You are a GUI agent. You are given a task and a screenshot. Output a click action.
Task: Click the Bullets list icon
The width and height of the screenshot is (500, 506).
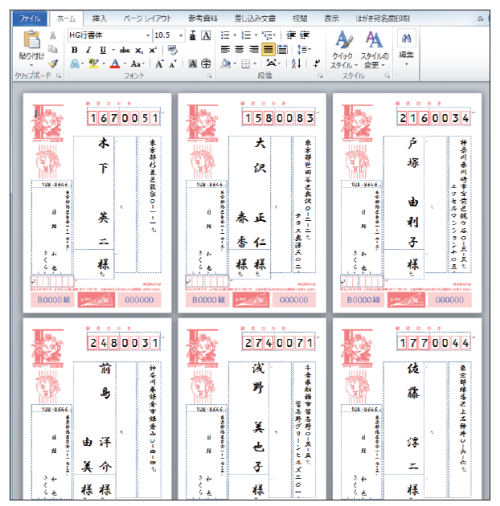click(x=225, y=35)
